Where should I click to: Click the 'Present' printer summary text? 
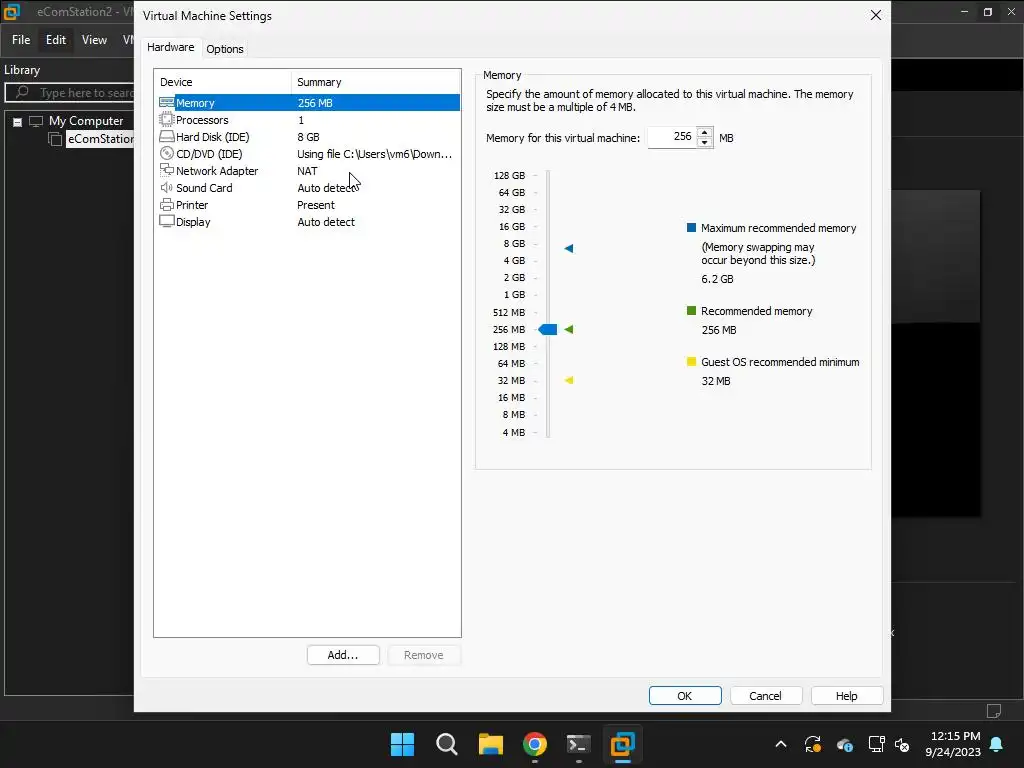(x=316, y=205)
